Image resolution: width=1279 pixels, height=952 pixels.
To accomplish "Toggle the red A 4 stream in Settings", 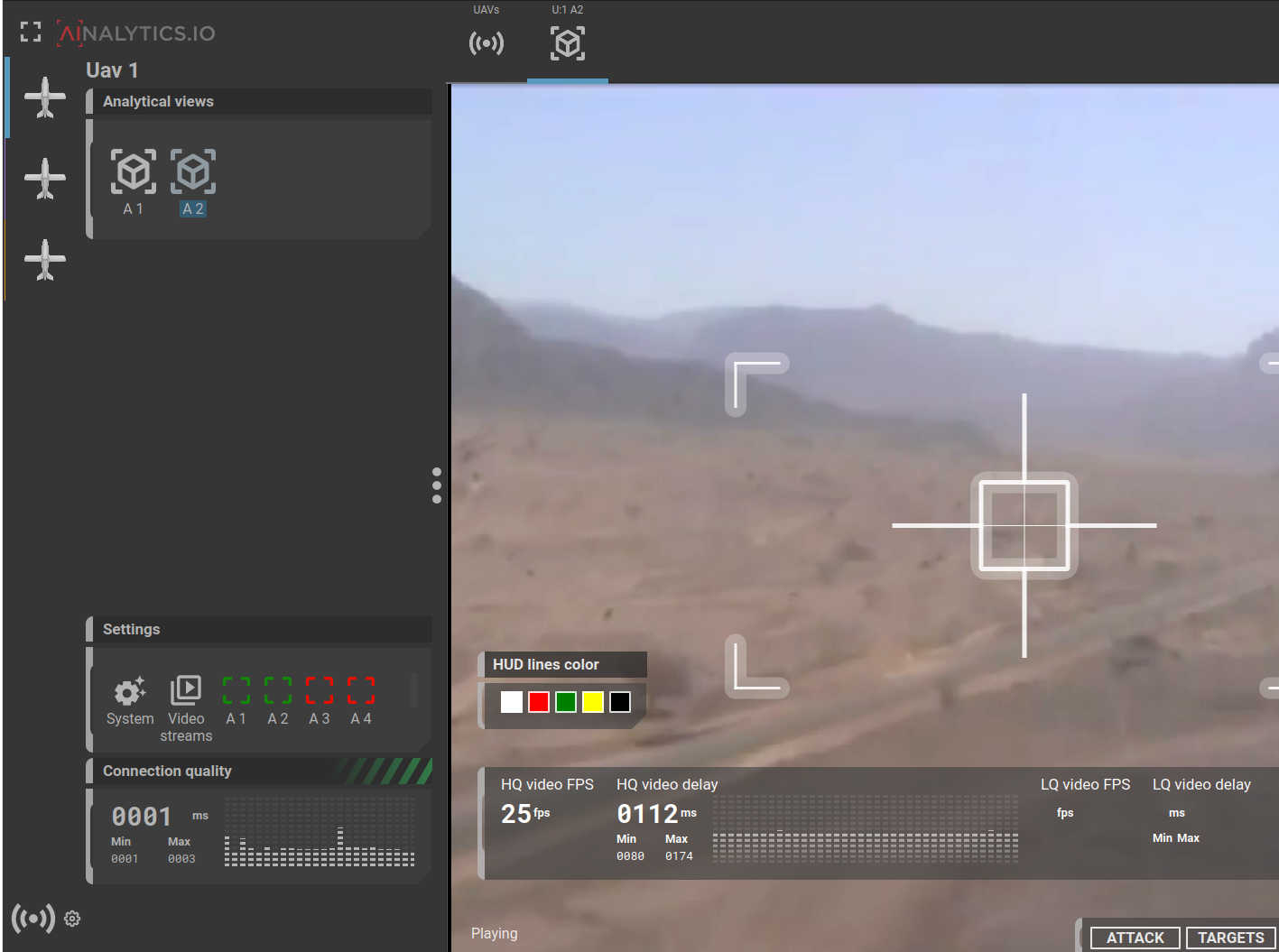I will click(x=361, y=691).
